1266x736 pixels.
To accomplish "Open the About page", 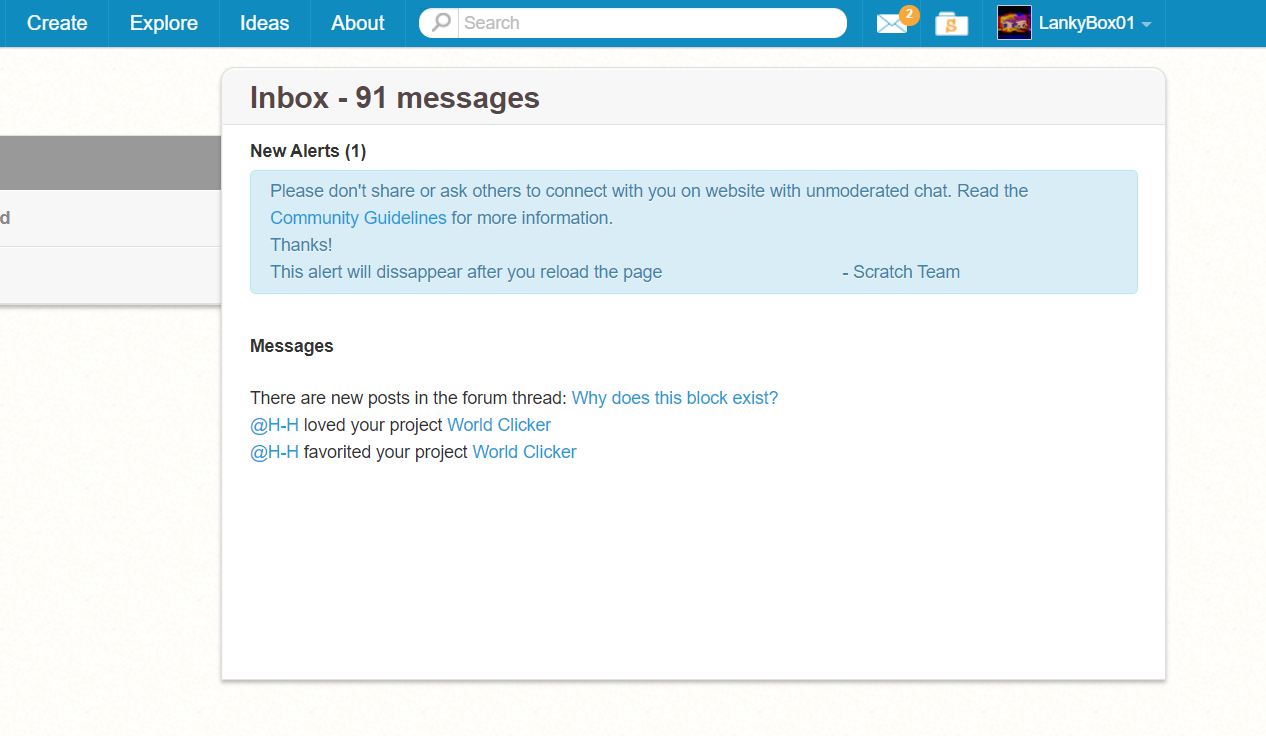I will click(358, 23).
